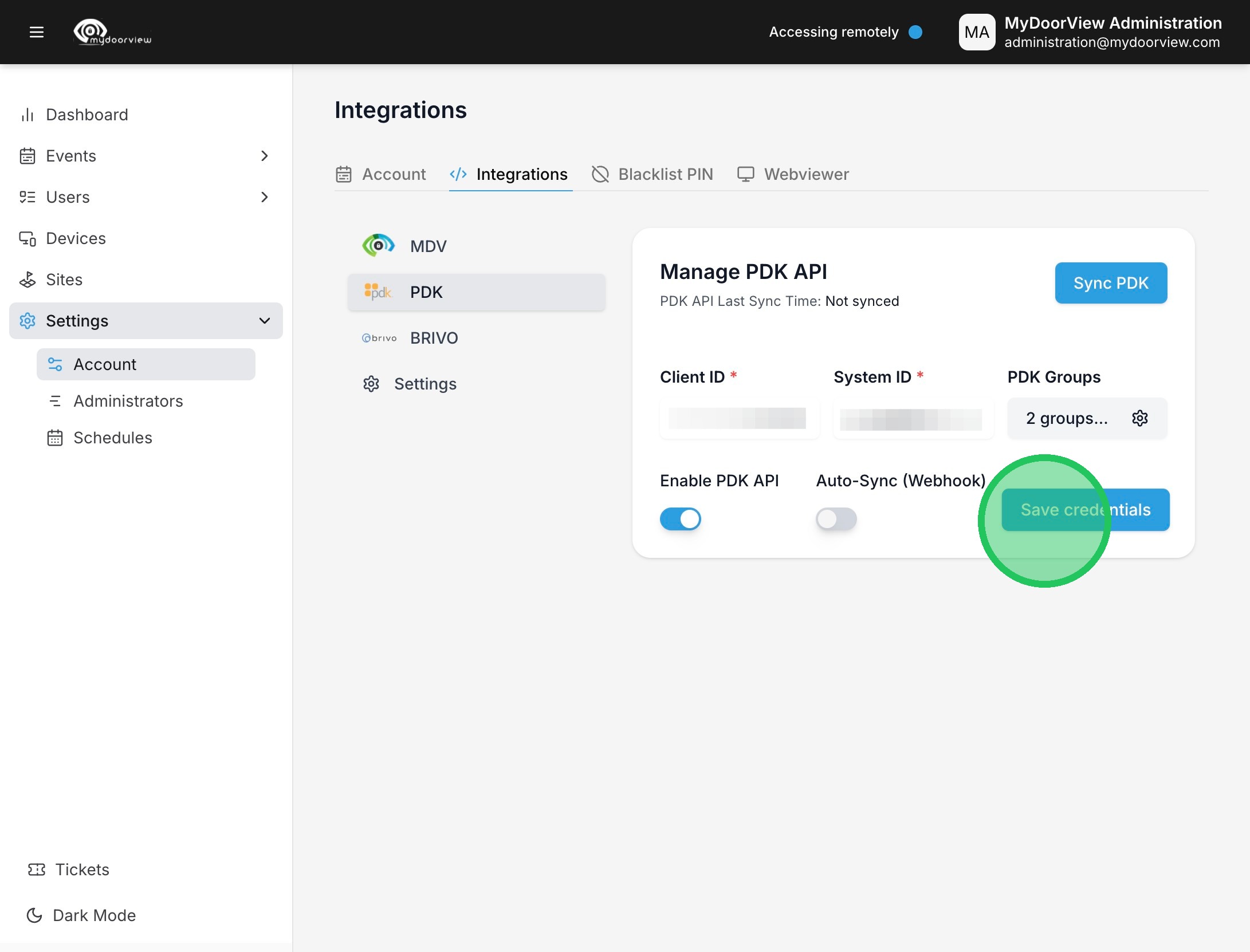Open PDK Groups gear settings
This screenshot has height=952, width=1250.
1139,418
